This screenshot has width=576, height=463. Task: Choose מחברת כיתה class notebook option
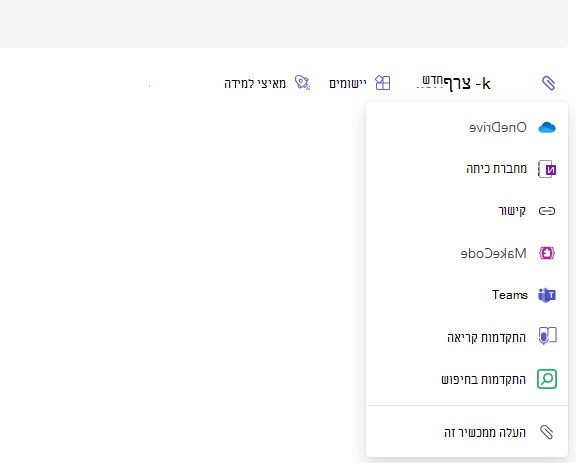pyautogui.click(x=467, y=169)
